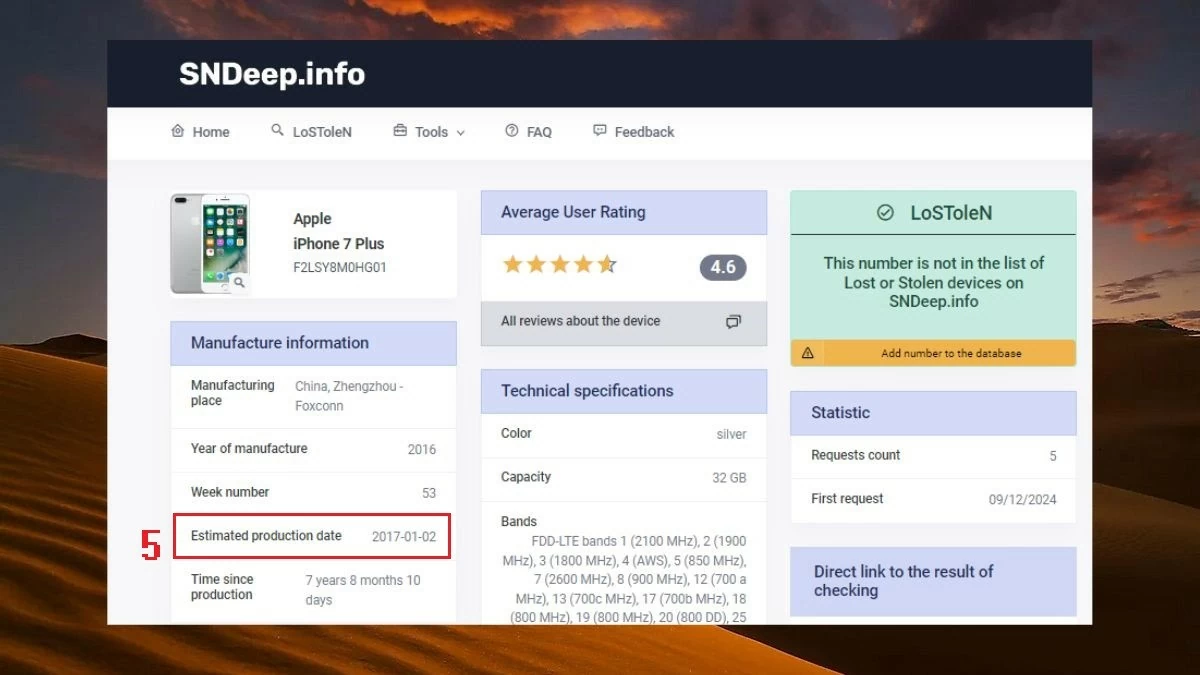Screen dimensions: 1200x675
Task: Open the Home menu item
Action: coord(211,132)
